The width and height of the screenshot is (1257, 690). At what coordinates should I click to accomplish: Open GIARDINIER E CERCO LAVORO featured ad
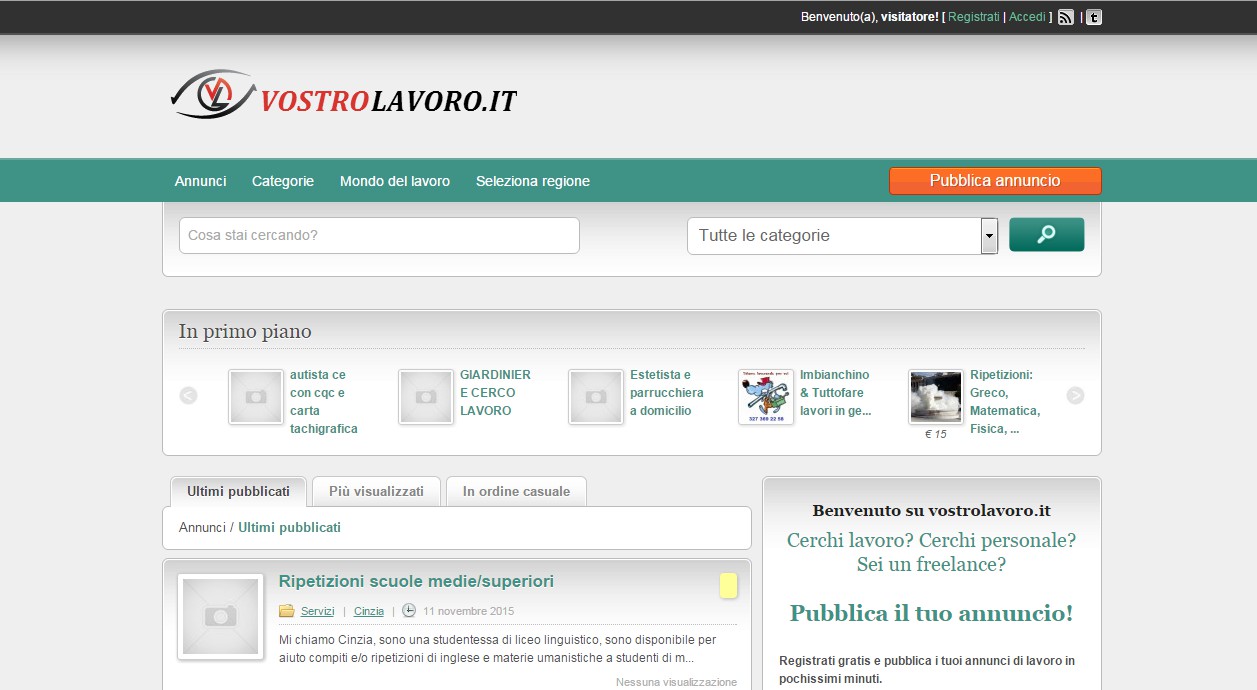[x=495, y=392]
